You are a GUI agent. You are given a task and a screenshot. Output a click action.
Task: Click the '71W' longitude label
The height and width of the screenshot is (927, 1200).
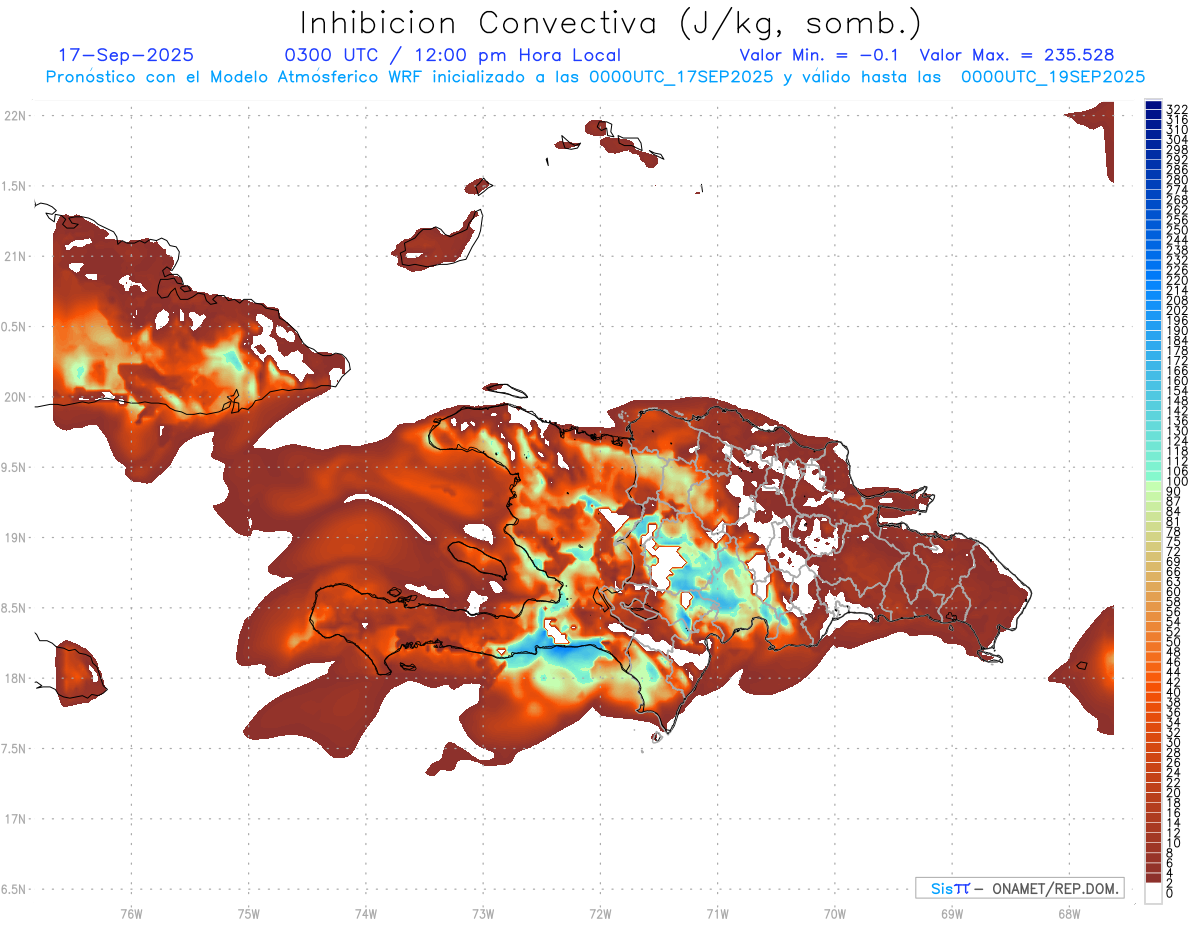click(718, 913)
